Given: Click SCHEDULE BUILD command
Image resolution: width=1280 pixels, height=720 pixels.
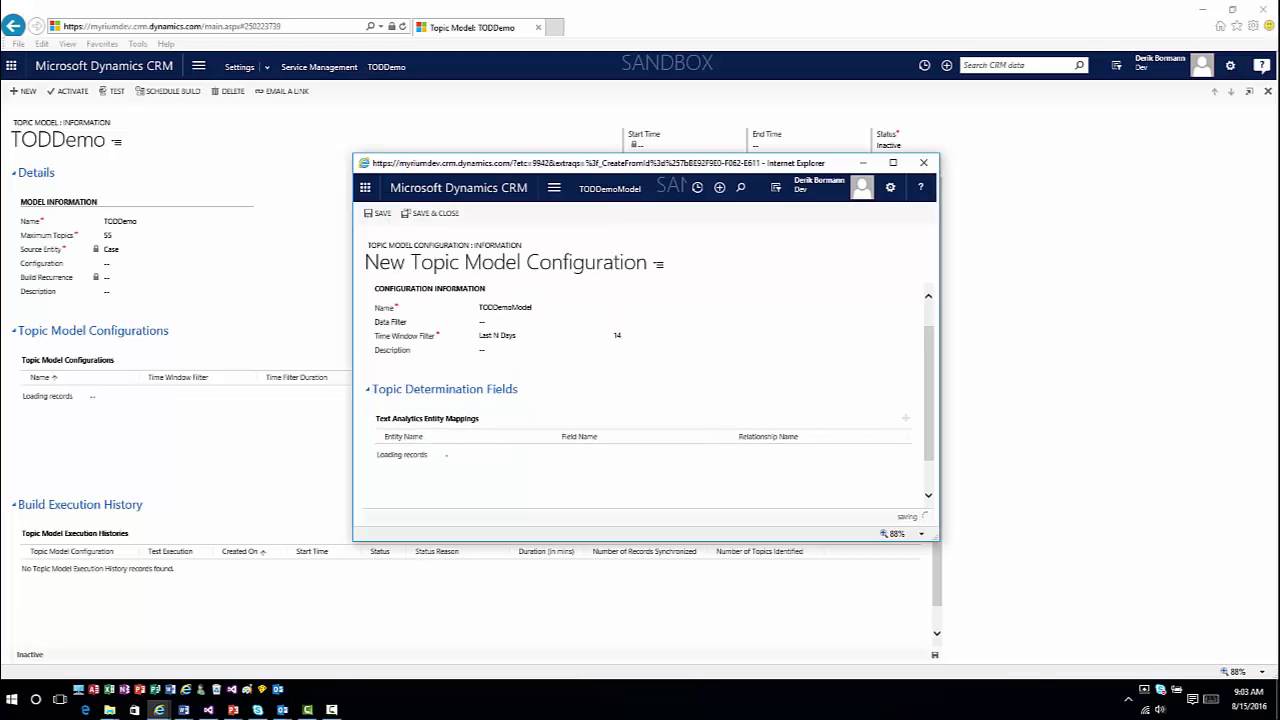Looking at the screenshot, I should (x=168, y=91).
